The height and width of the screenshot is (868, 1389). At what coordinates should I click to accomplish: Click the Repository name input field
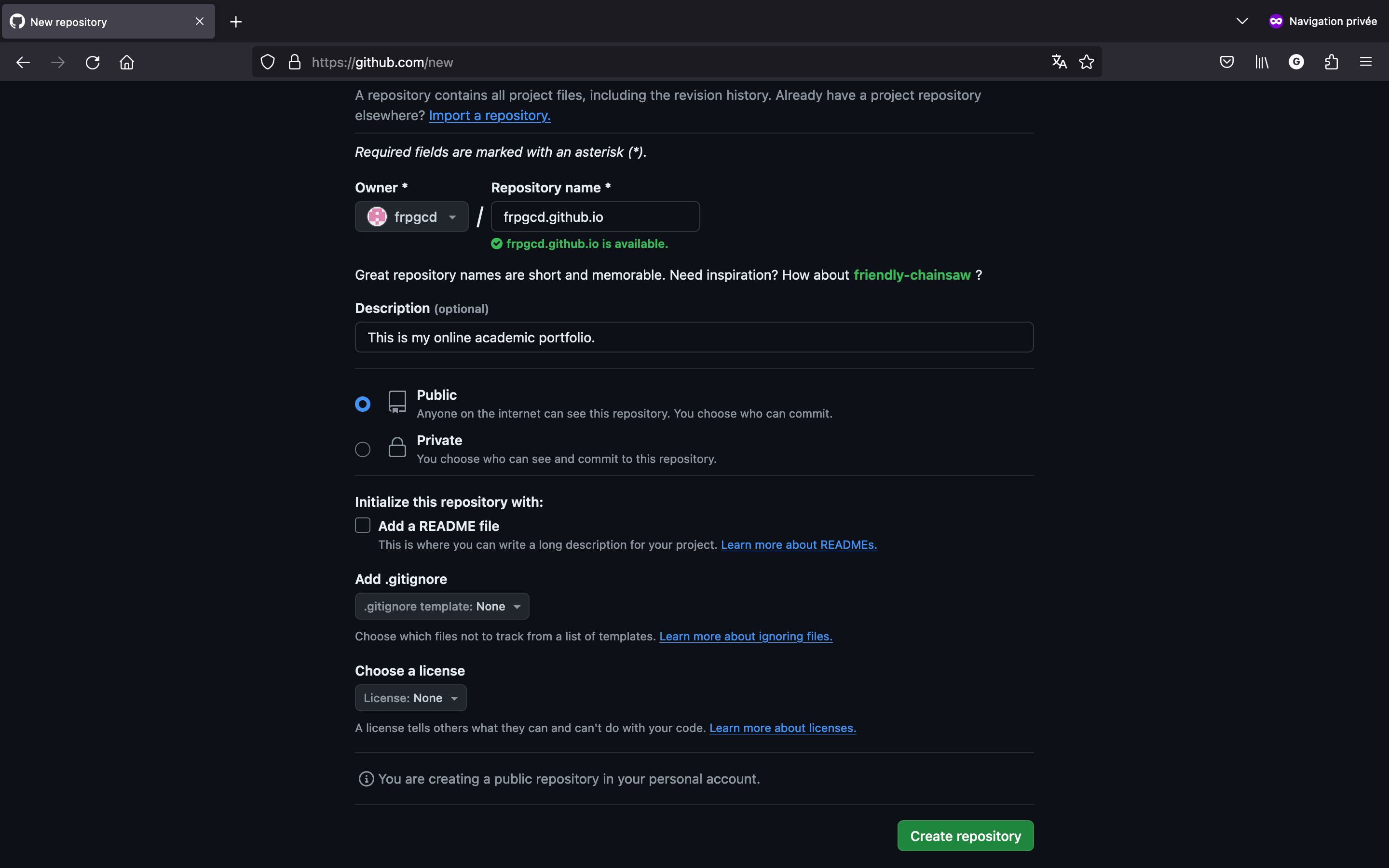[x=595, y=217]
